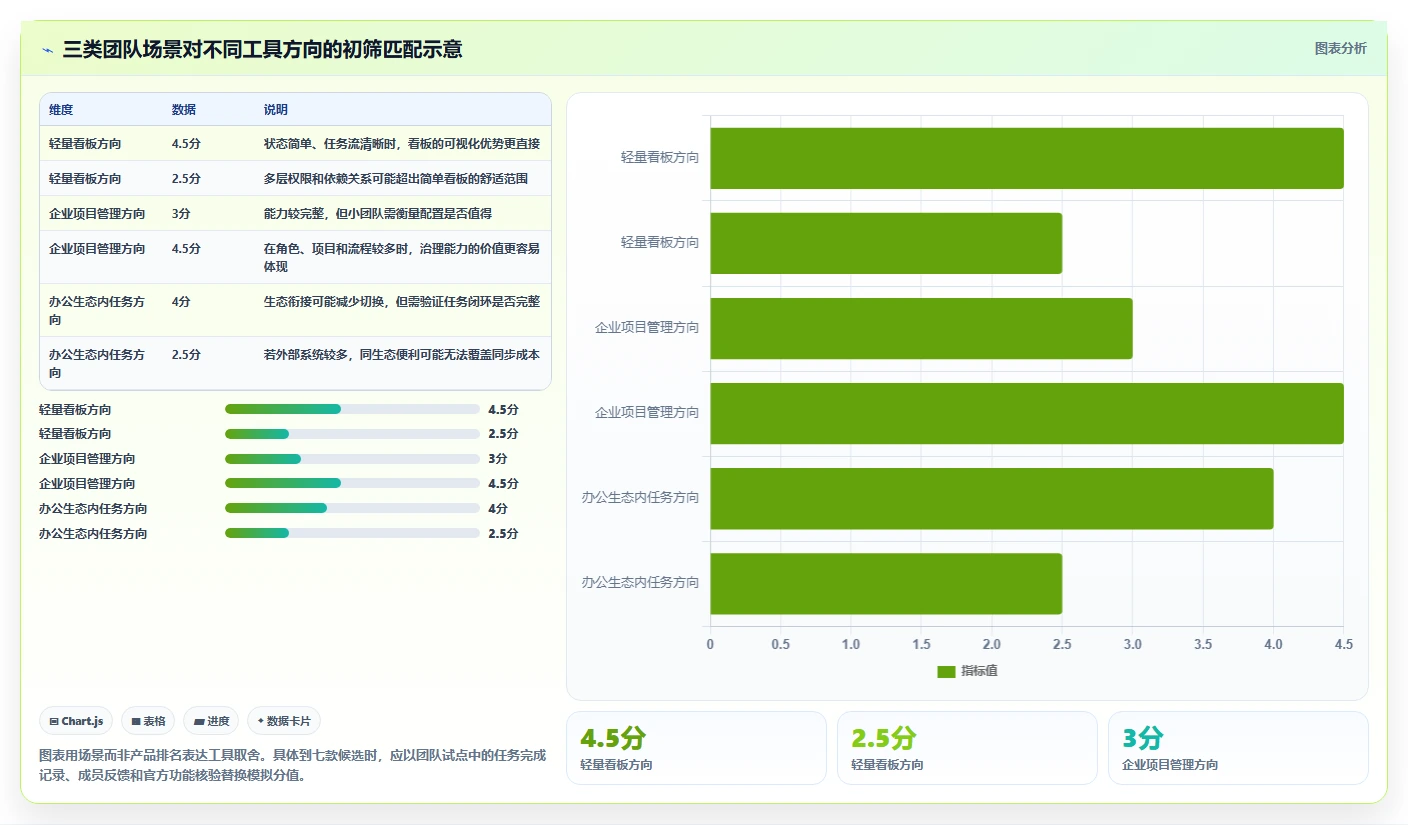Click the Chart.js chip
The width and height of the screenshot is (1408, 825).
click(x=76, y=721)
